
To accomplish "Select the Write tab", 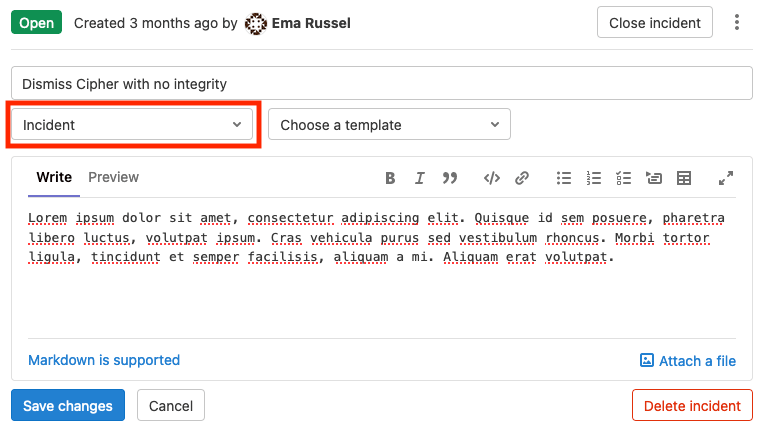I will pyautogui.click(x=54, y=177).
